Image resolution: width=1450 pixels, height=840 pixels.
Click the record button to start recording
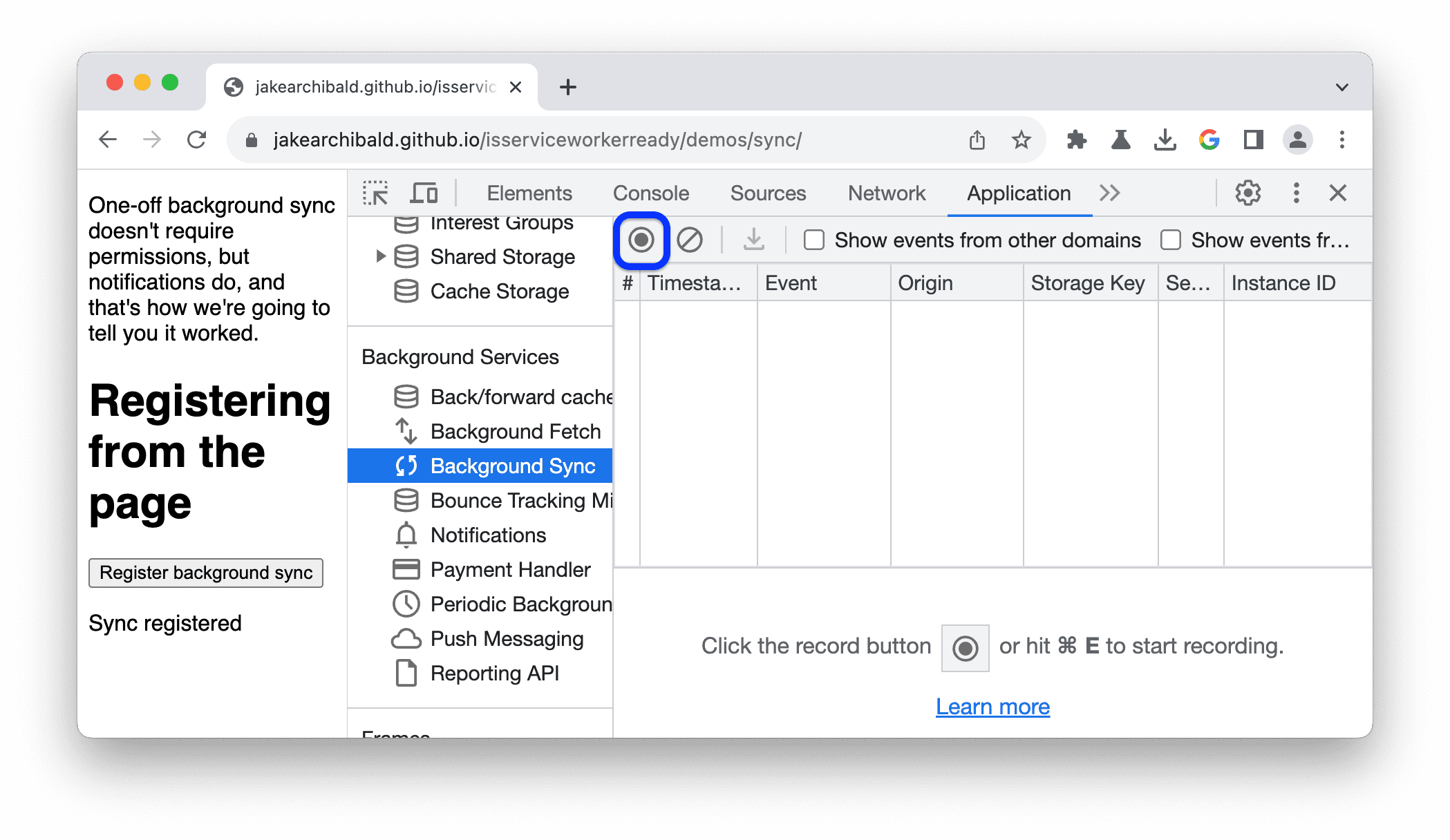coord(640,240)
